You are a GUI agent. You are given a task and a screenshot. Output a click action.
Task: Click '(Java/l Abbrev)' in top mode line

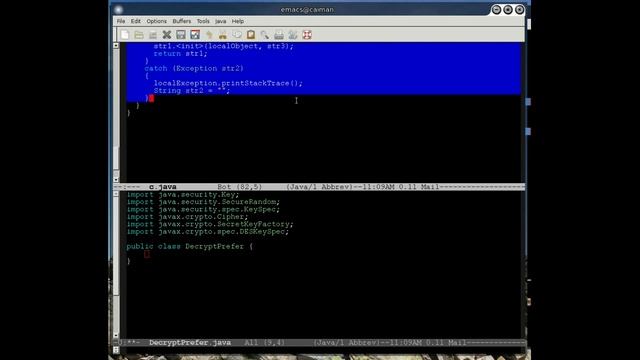point(319,187)
